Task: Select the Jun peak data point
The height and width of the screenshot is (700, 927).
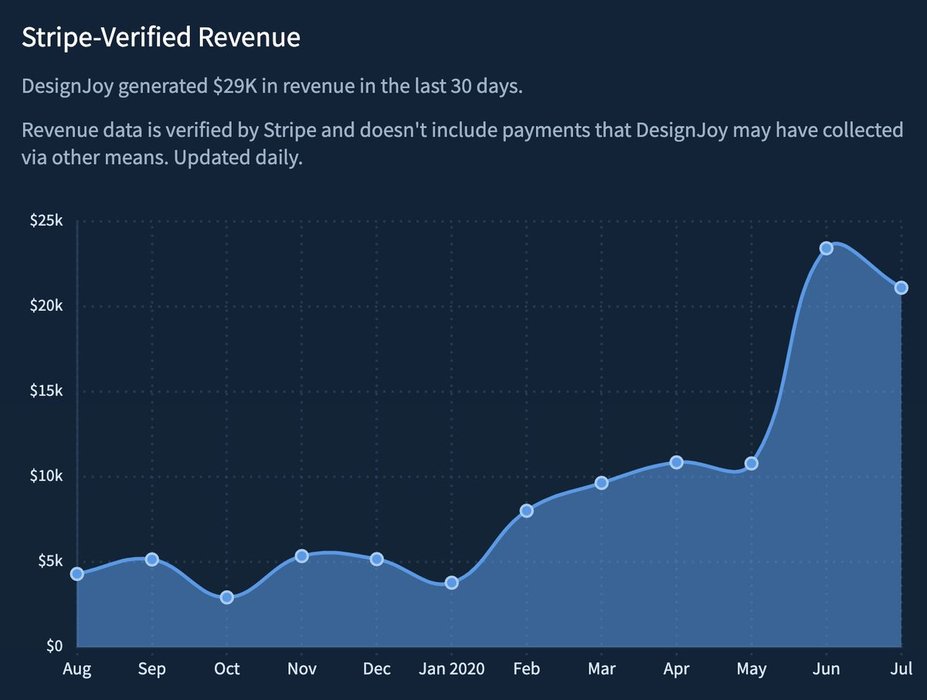Action: tap(826, 248)
